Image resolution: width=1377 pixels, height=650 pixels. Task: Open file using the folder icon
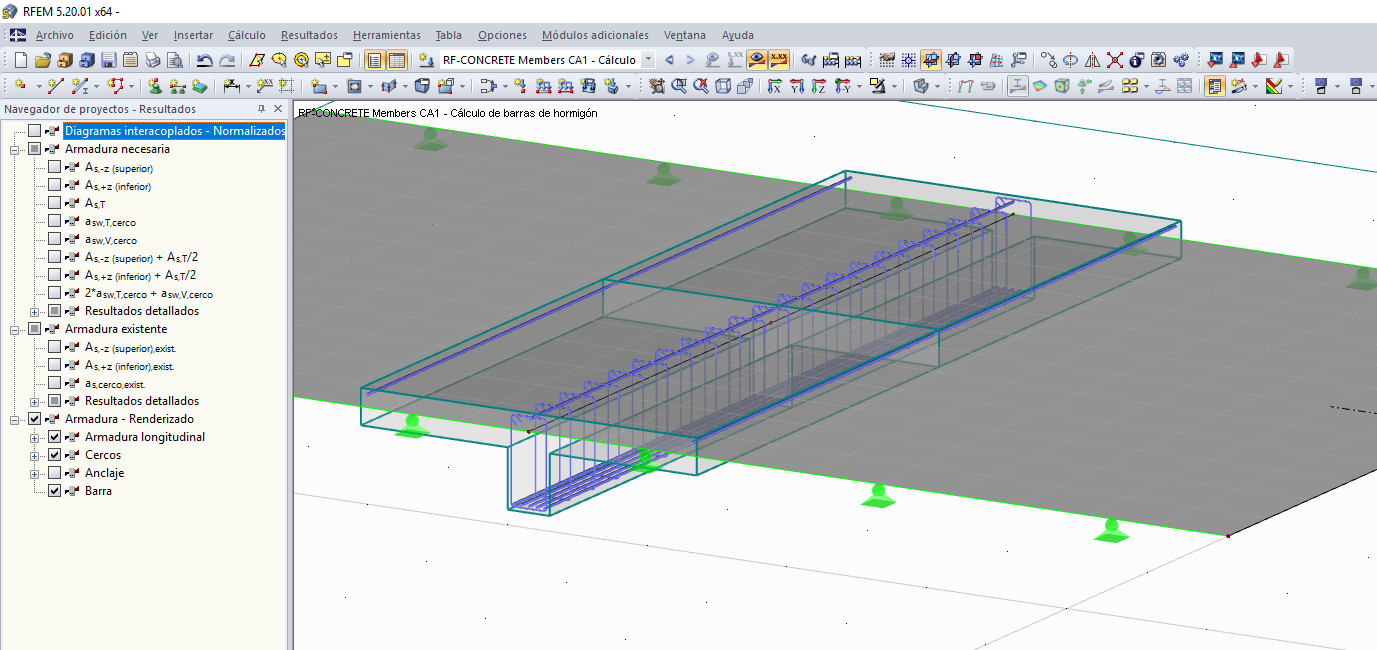[x=42, y=60]
